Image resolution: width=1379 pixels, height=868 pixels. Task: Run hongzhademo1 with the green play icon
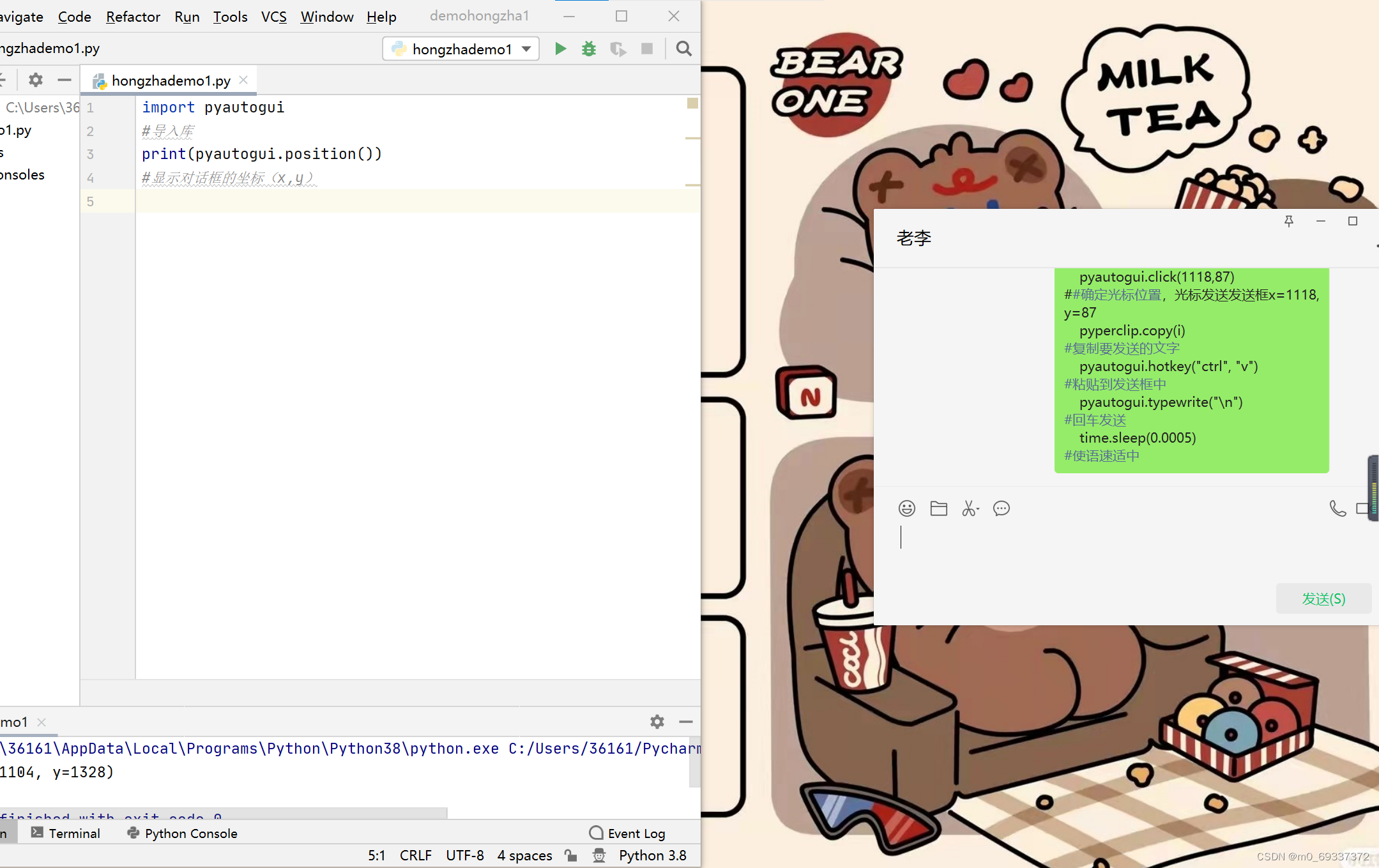560,49
